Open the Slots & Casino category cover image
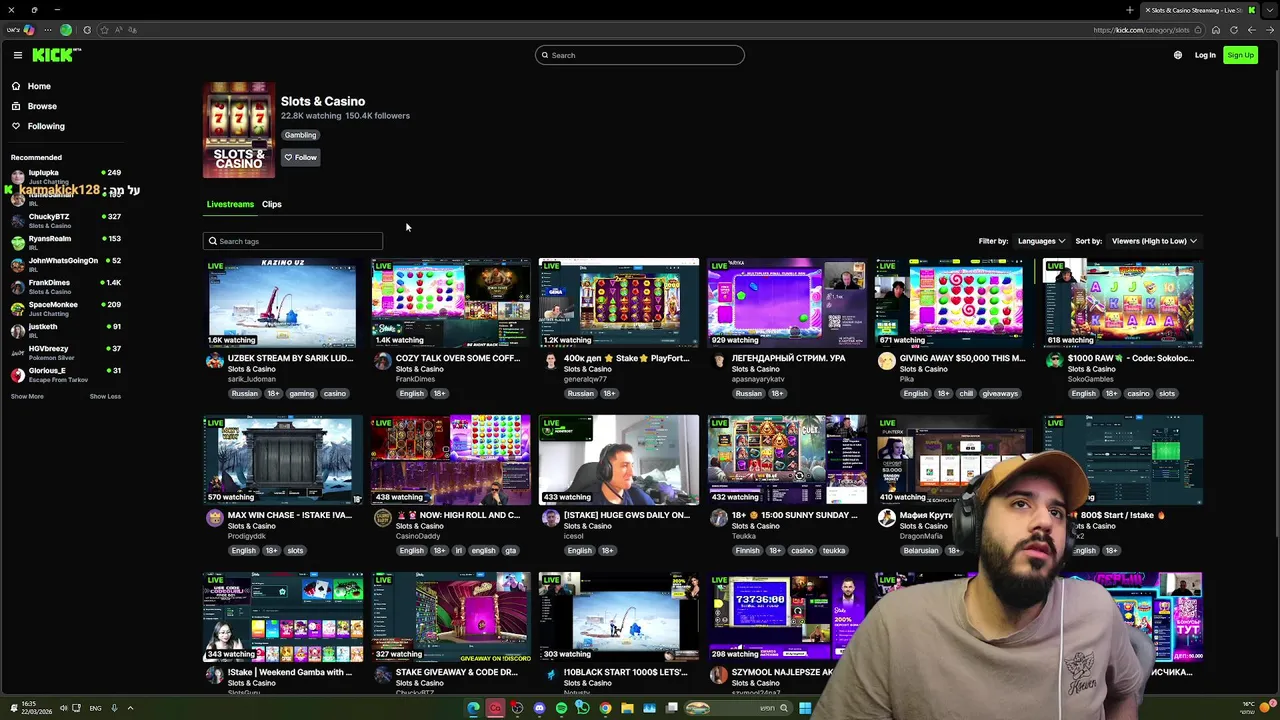This screenshot has height=720, width=1280. point(239,130)
